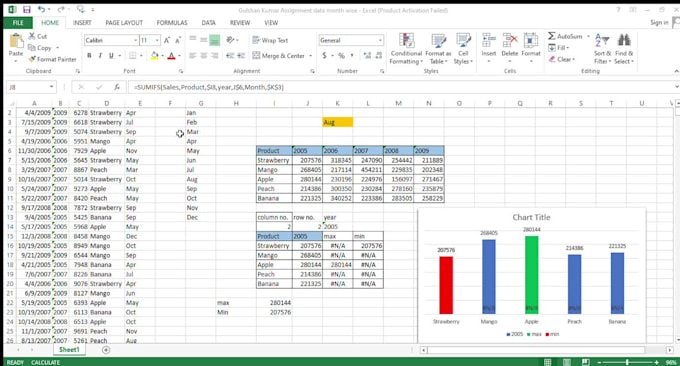Apply Comma Style format
Image resolution: width=680 pixels, height=366 pixels.
pos(352,56)
